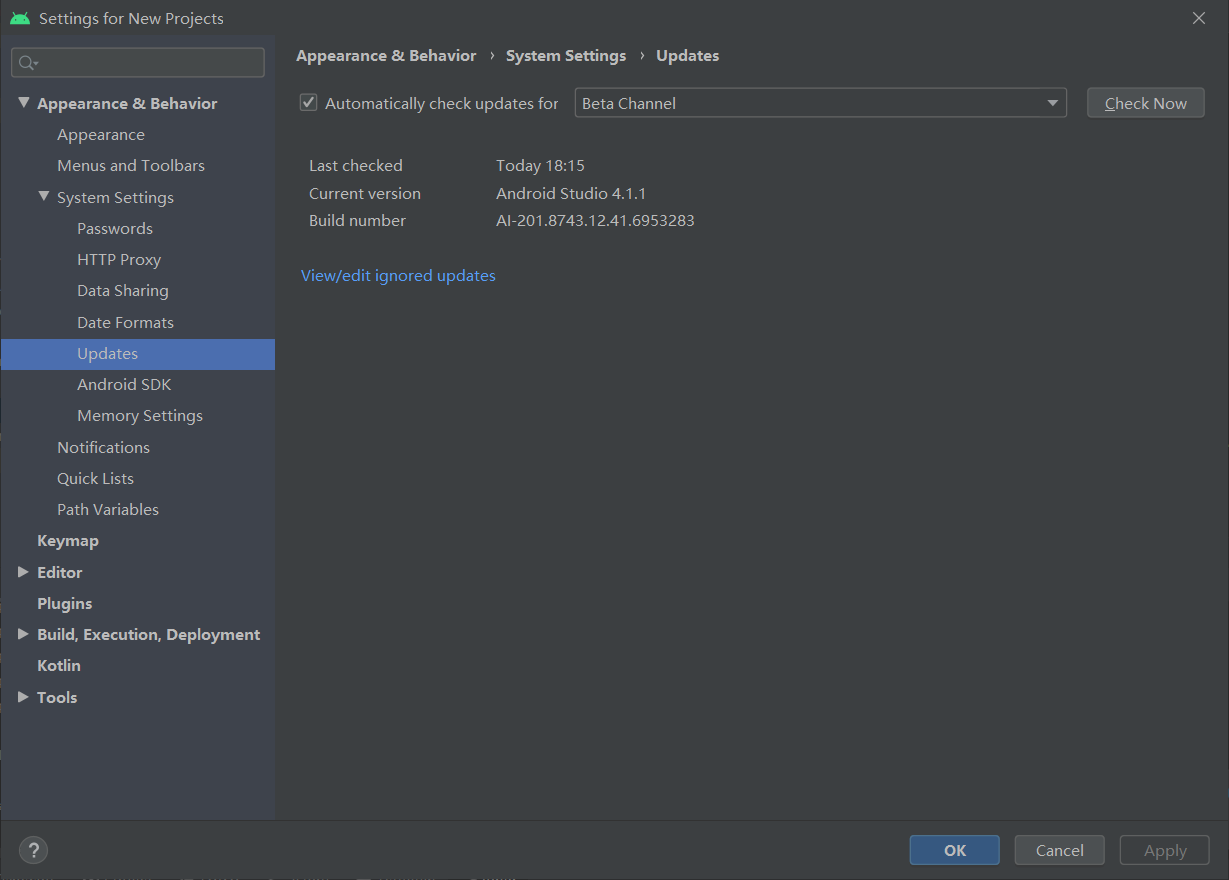This screenshot has width=1229, height=880.
Task: Click Updates in the breadcrumb
Action: tap(687, 56)
